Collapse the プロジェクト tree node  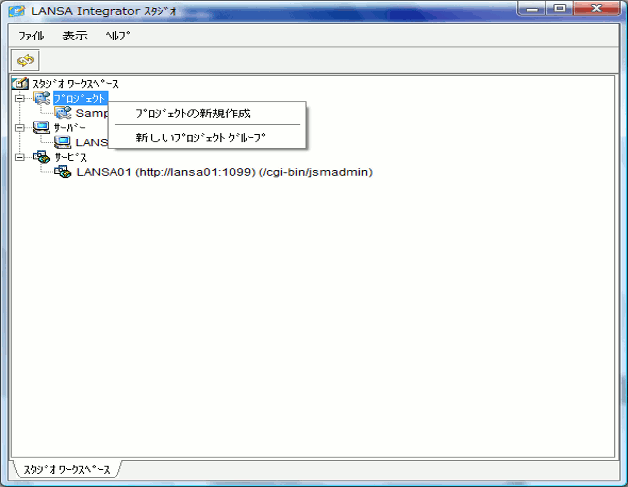coord(20,98)
